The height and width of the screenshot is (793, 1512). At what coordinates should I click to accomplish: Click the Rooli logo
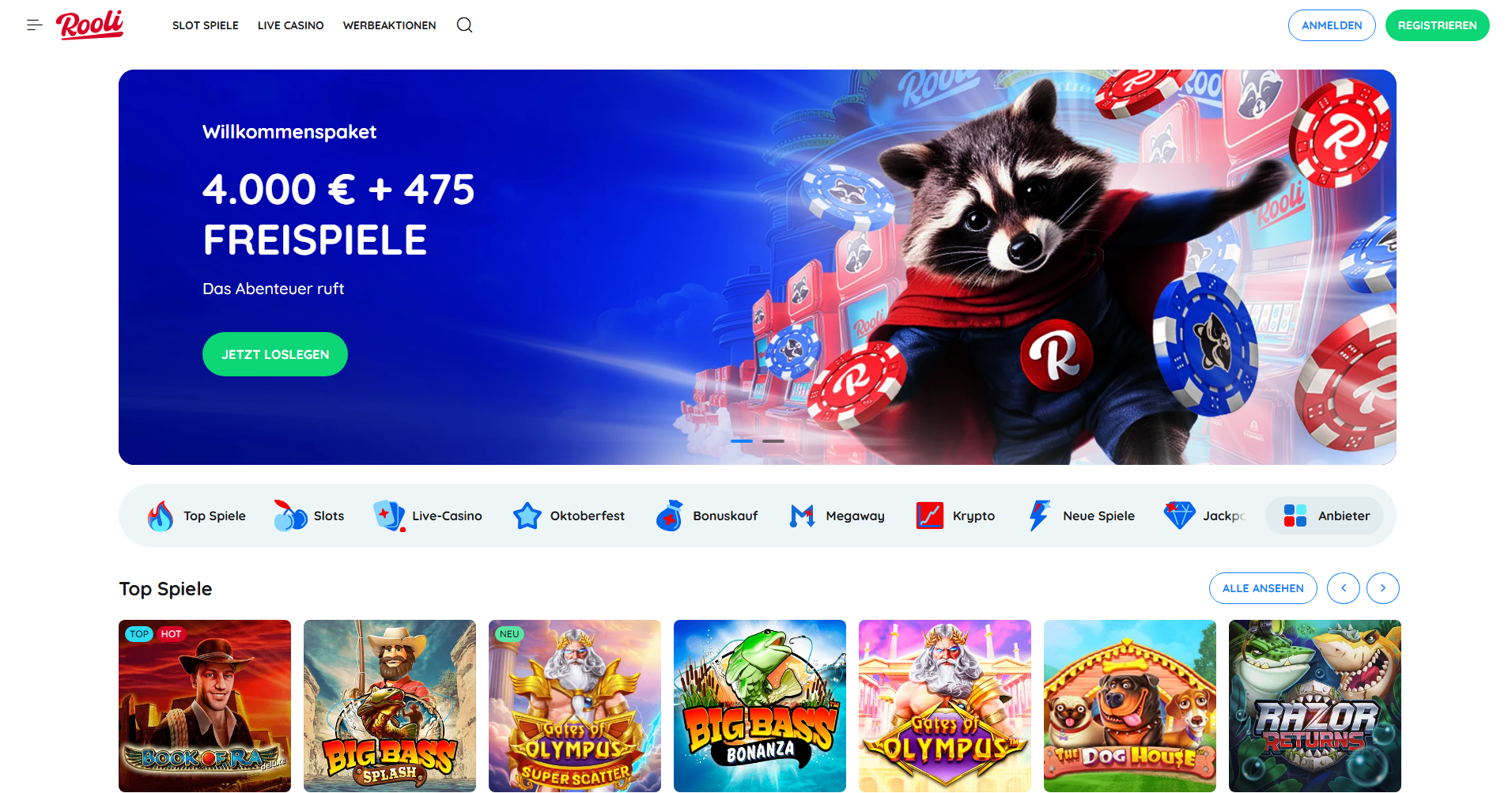click(x=89, y=25)
